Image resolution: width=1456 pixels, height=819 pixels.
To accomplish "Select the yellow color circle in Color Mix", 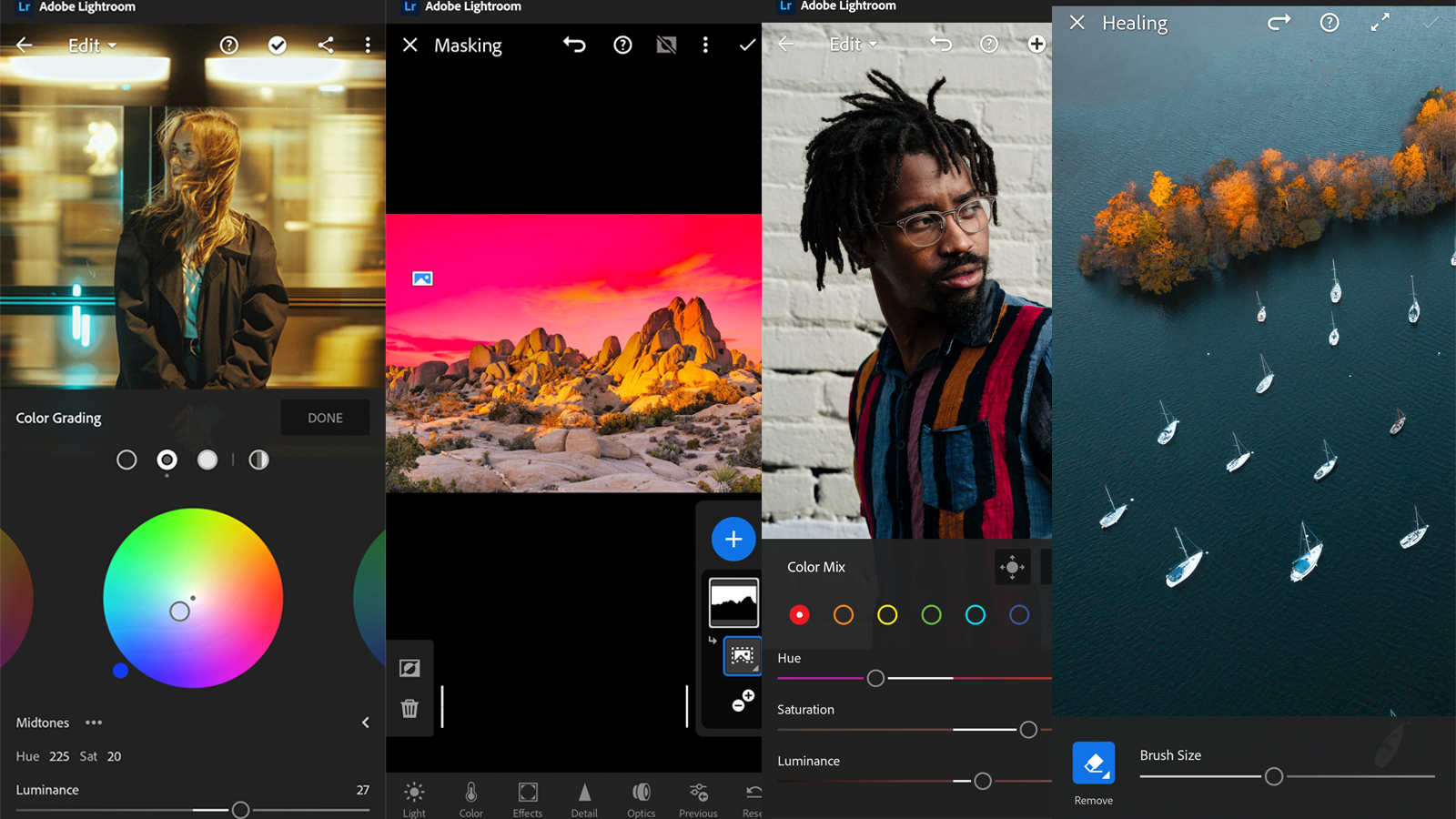I will coord(887,615).
